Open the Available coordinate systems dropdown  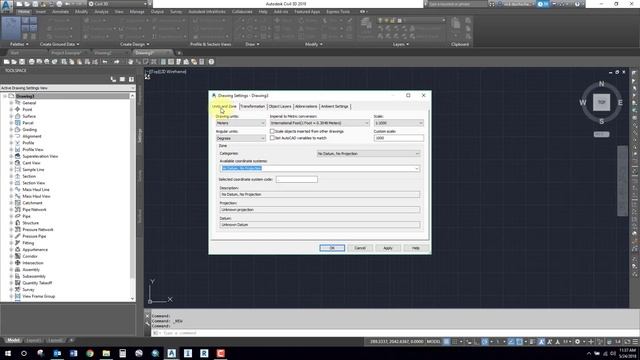coord(320,168)
